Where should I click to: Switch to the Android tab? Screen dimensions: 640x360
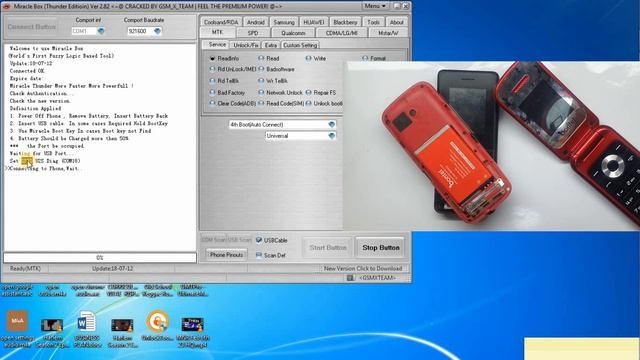coord(256,22)
